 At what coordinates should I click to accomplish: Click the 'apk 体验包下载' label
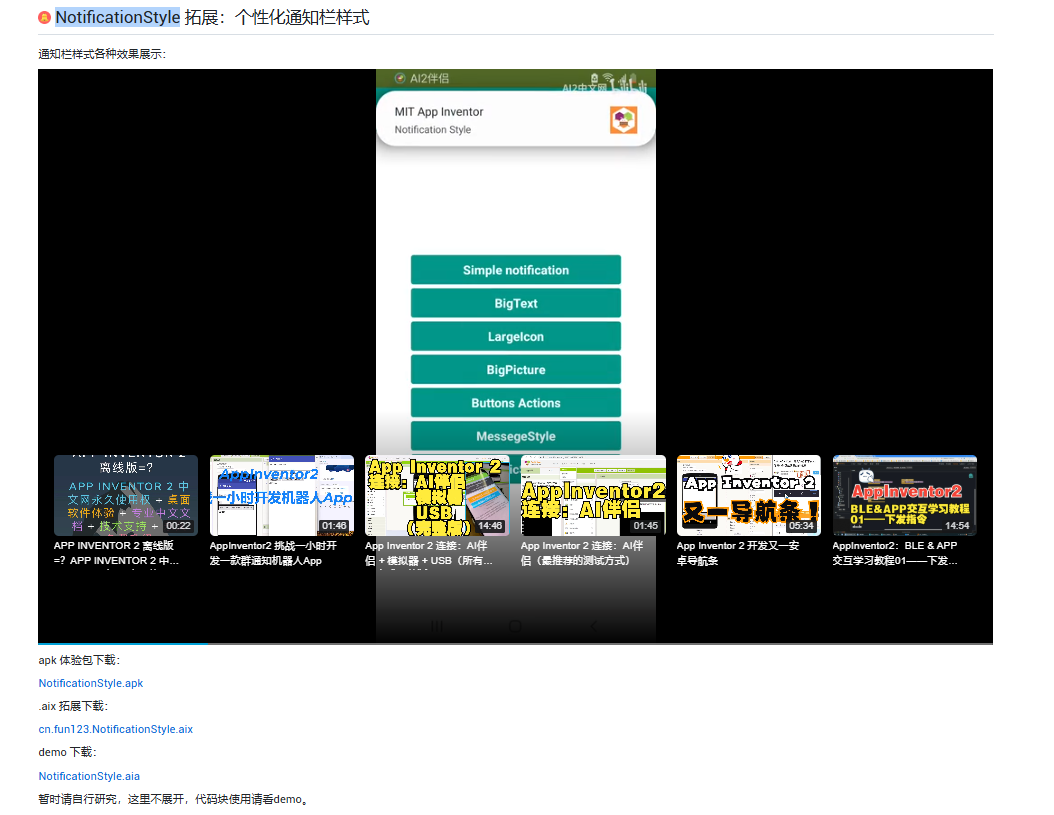point(79,660)
